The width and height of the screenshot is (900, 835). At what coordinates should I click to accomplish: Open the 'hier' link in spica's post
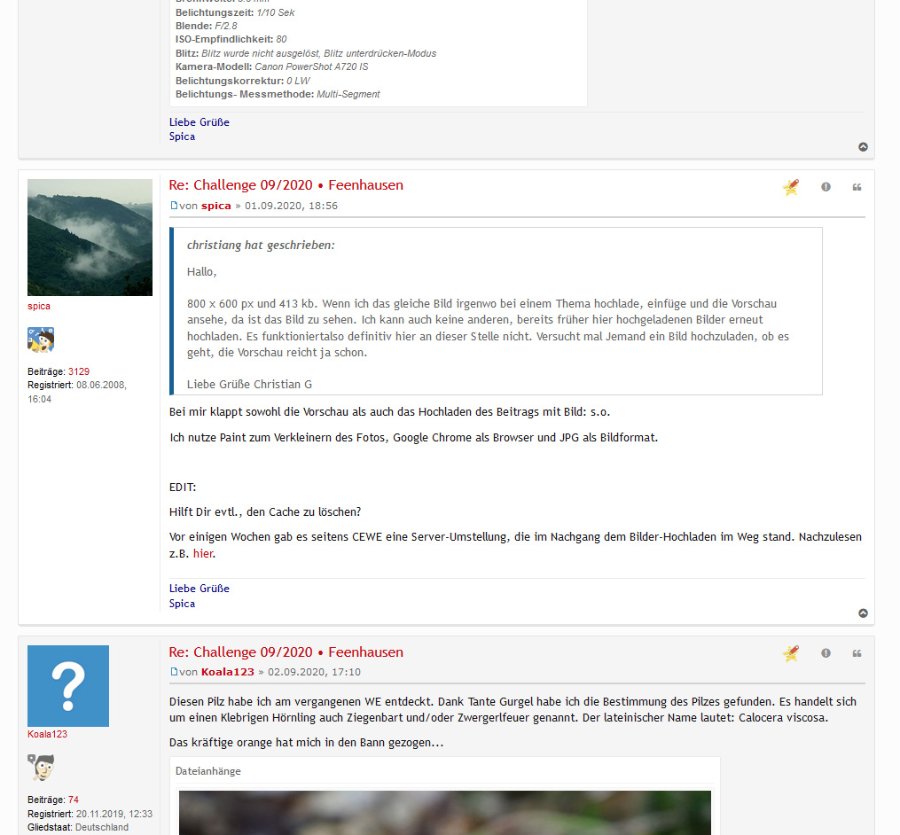click(203, 553)
